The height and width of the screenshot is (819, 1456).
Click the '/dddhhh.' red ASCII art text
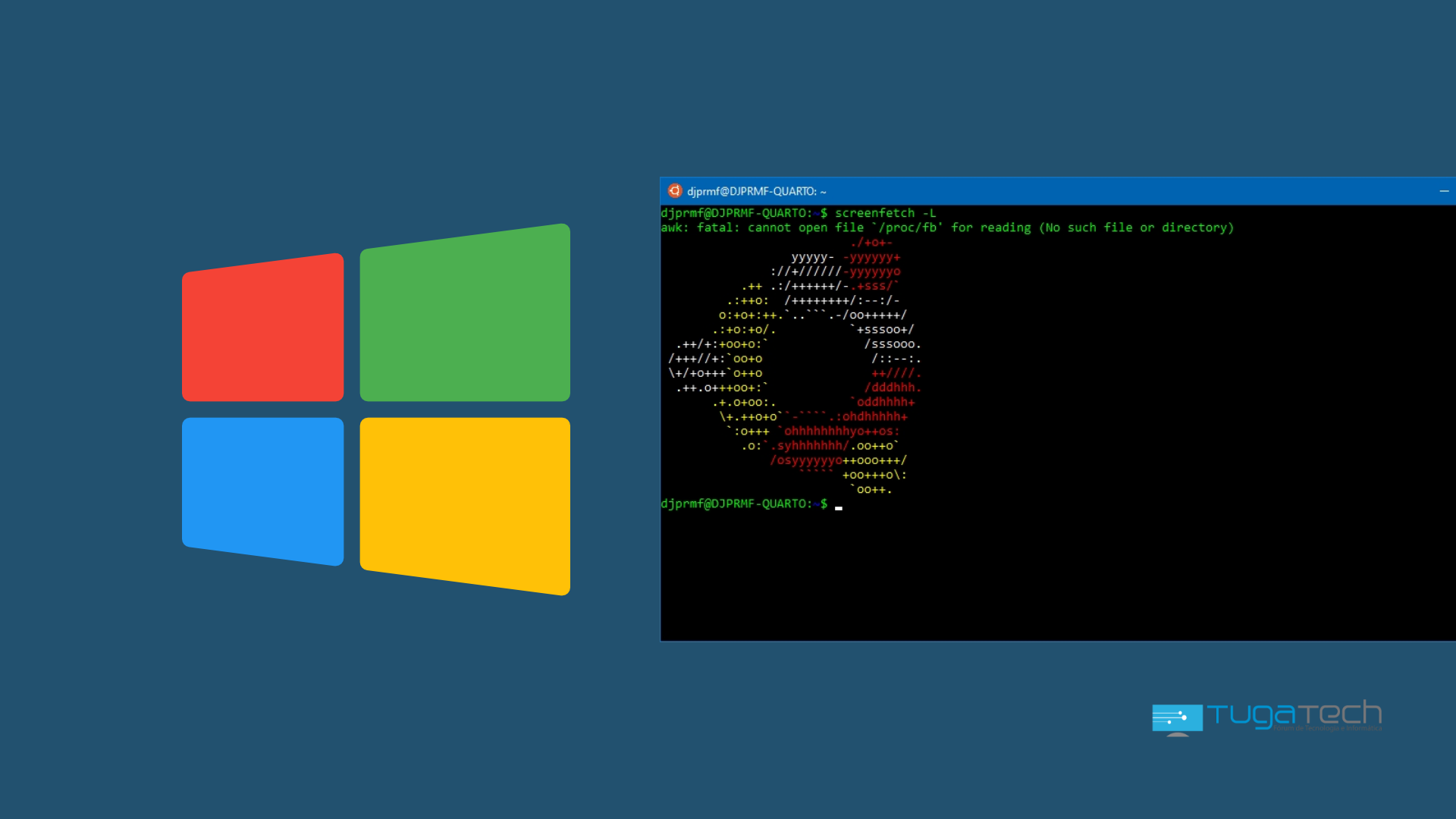point(893,388)
